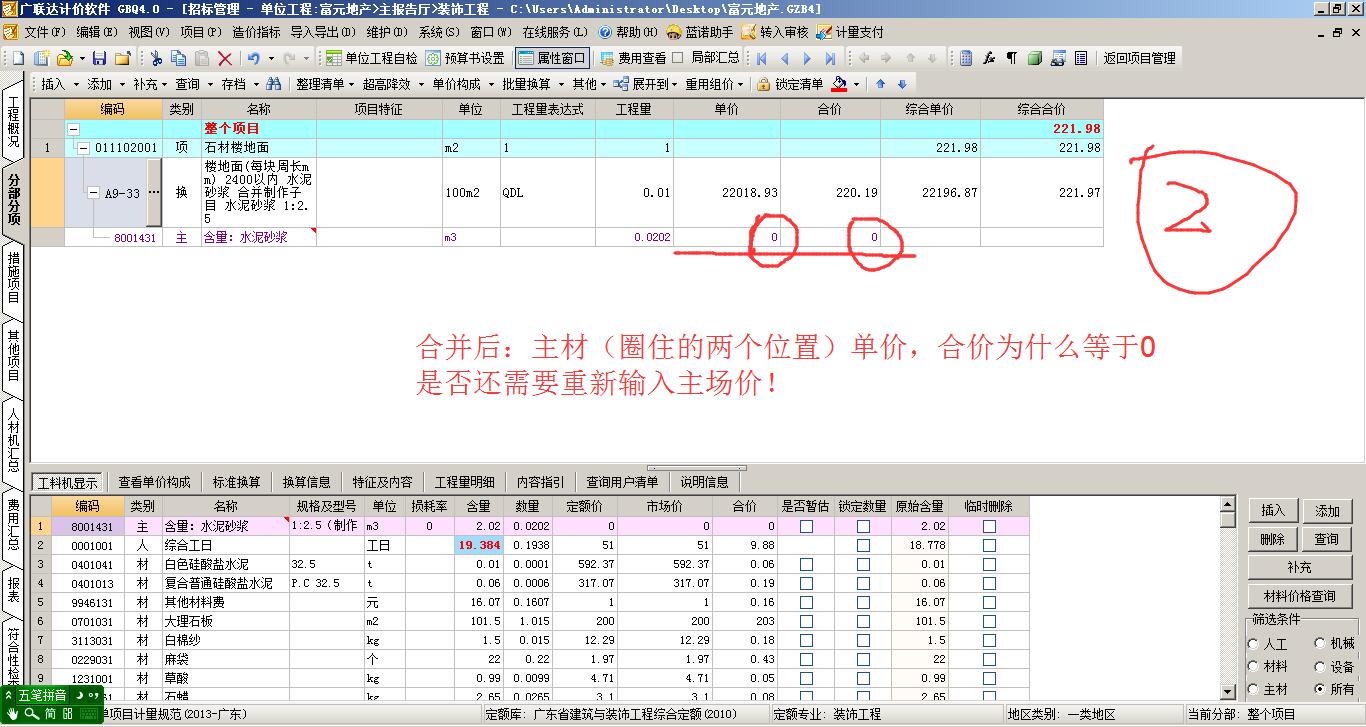
Task: Click the Copy icon in the toolbar
Action: [x=180, y=59]
